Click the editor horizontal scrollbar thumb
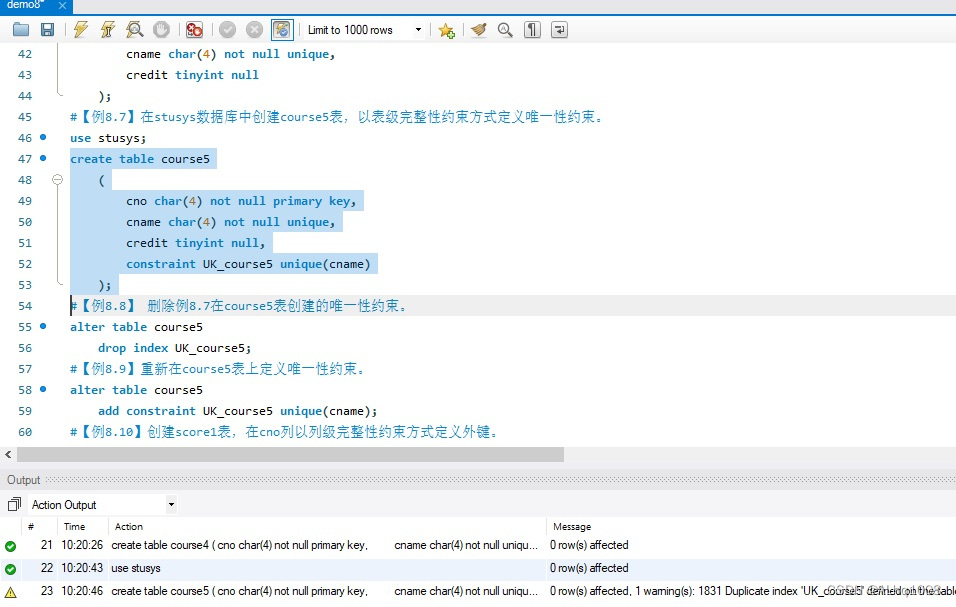This screenshot has width=956, height=607. coord(290,455)
